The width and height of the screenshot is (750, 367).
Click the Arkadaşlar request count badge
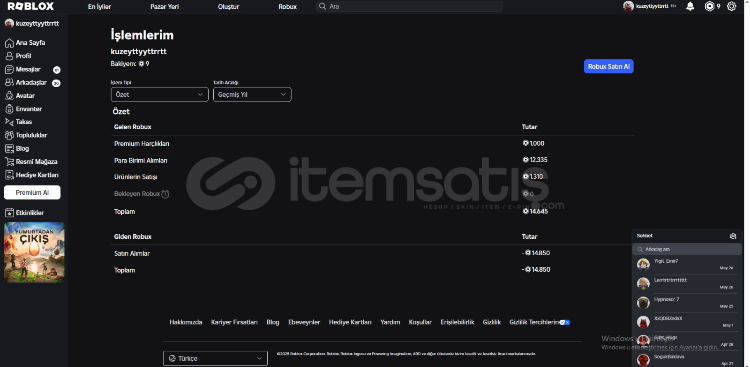pyautogui.click(x=56, y=83)
